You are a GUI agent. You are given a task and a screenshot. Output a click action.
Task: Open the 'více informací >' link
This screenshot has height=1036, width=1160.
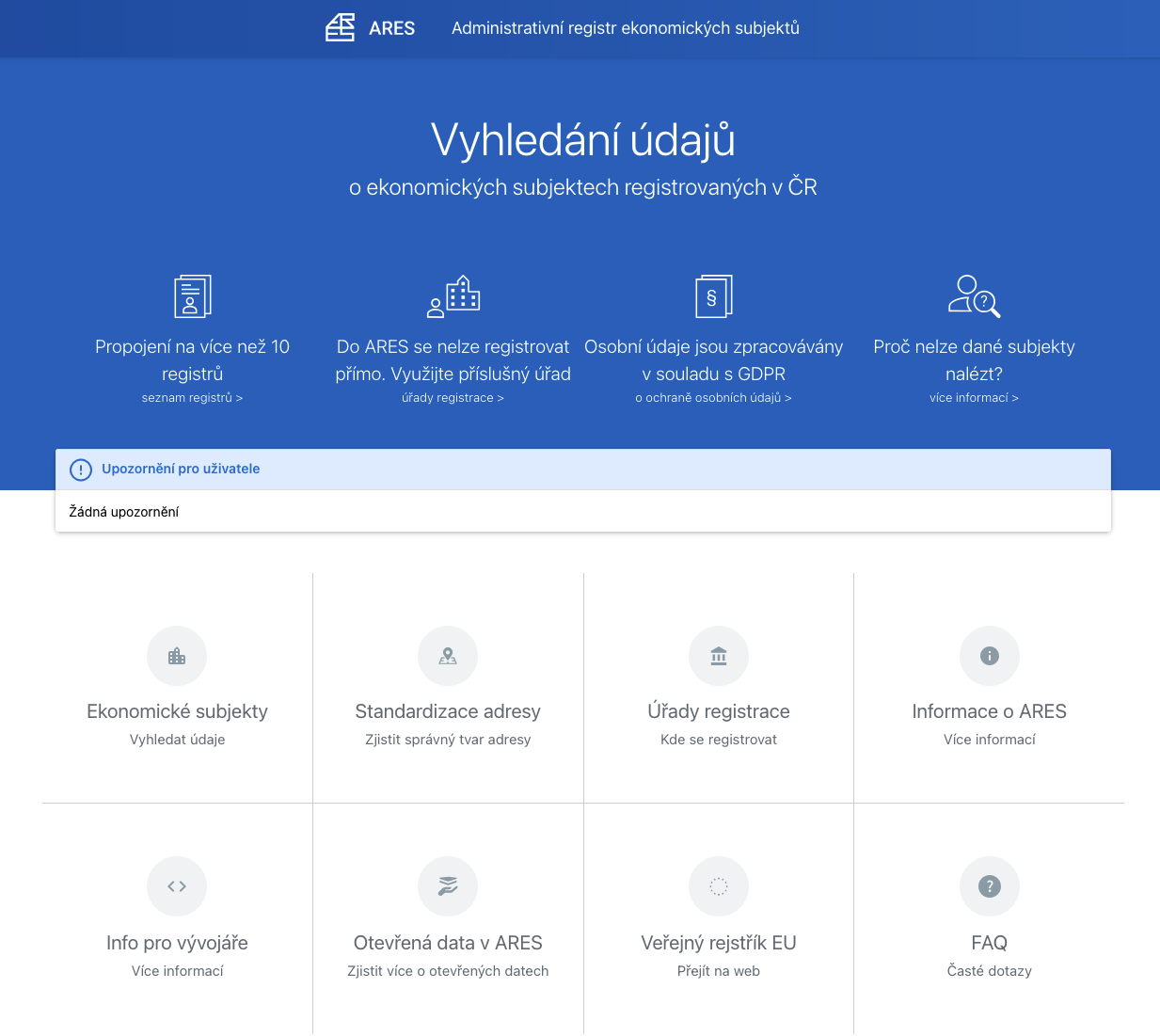[974, 398]
